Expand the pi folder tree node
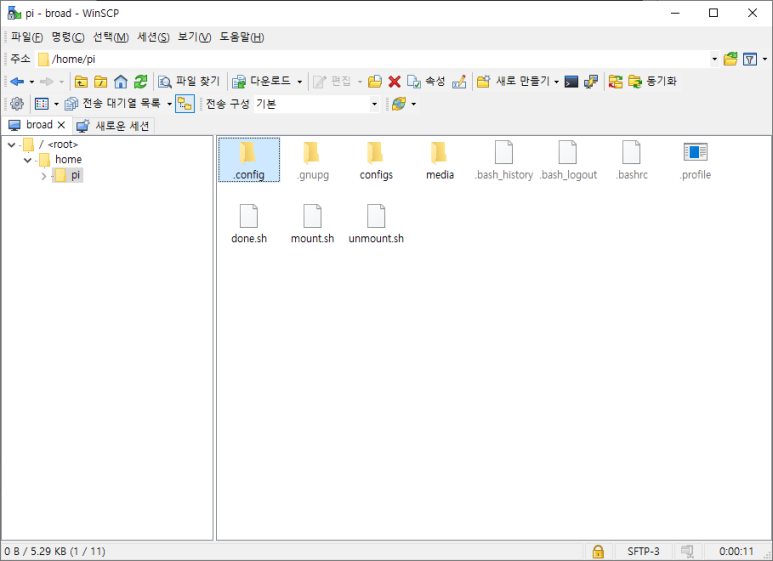The height and width of the screenshot is (561, 773). (44, 176)
